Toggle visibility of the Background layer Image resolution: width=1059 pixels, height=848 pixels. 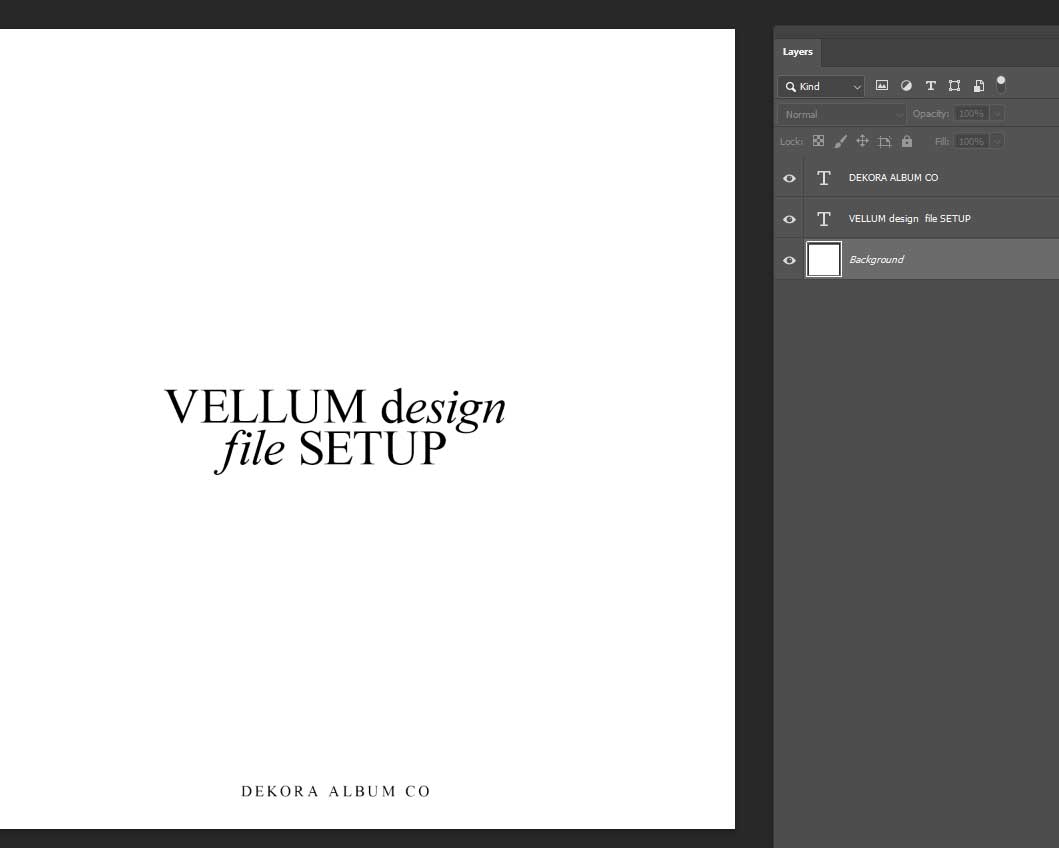pos(789,260)
